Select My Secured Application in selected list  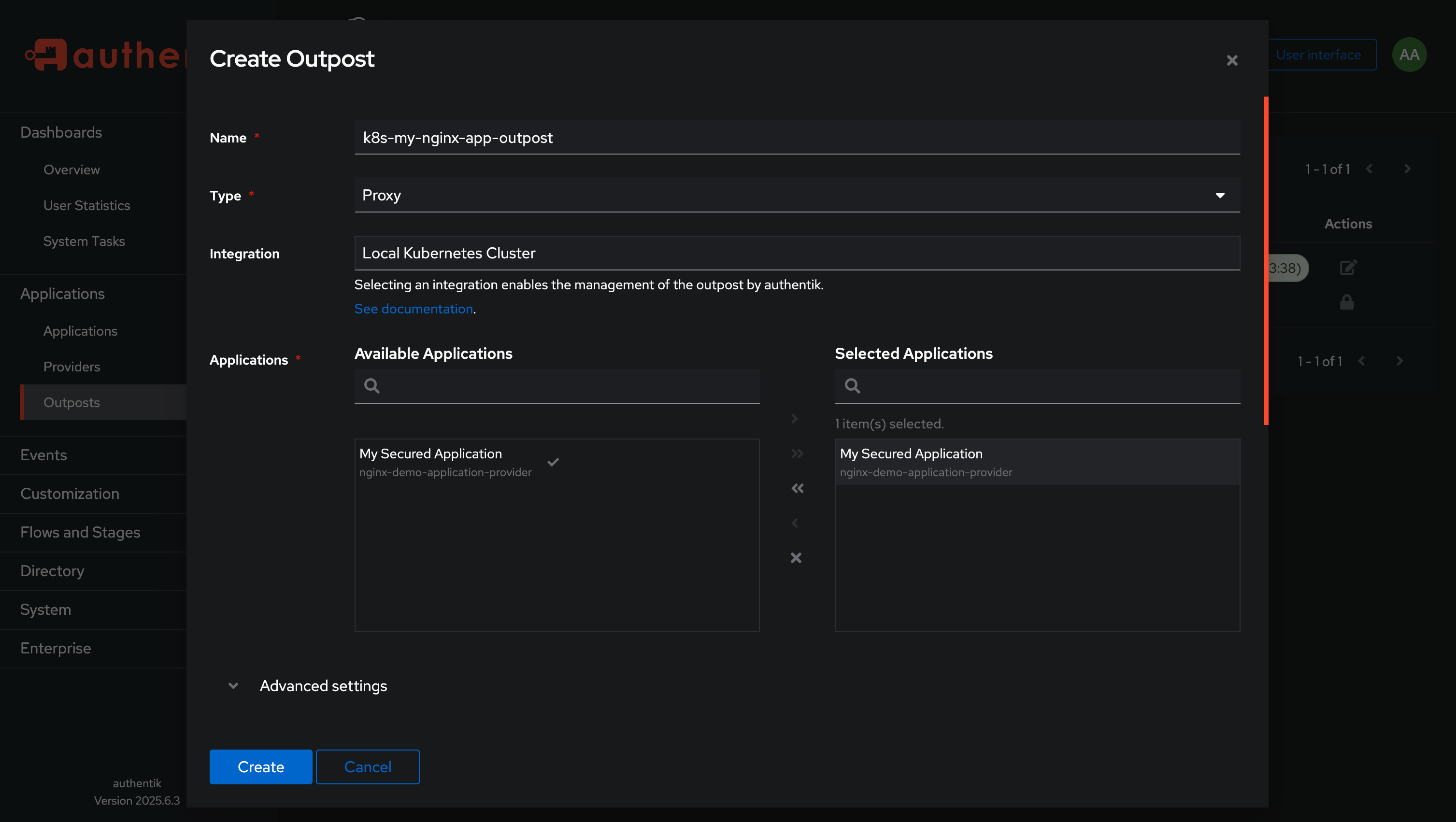[x=1038, y=462]
